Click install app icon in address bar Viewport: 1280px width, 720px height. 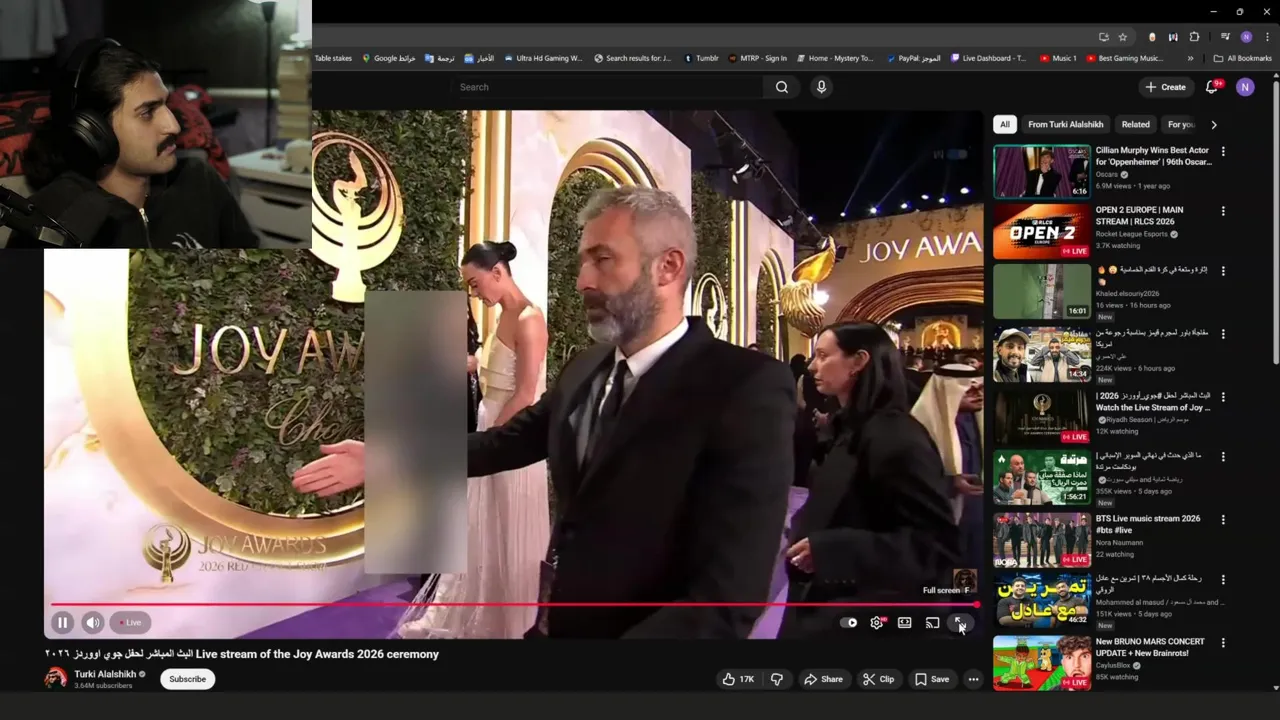click(1104, 37)
